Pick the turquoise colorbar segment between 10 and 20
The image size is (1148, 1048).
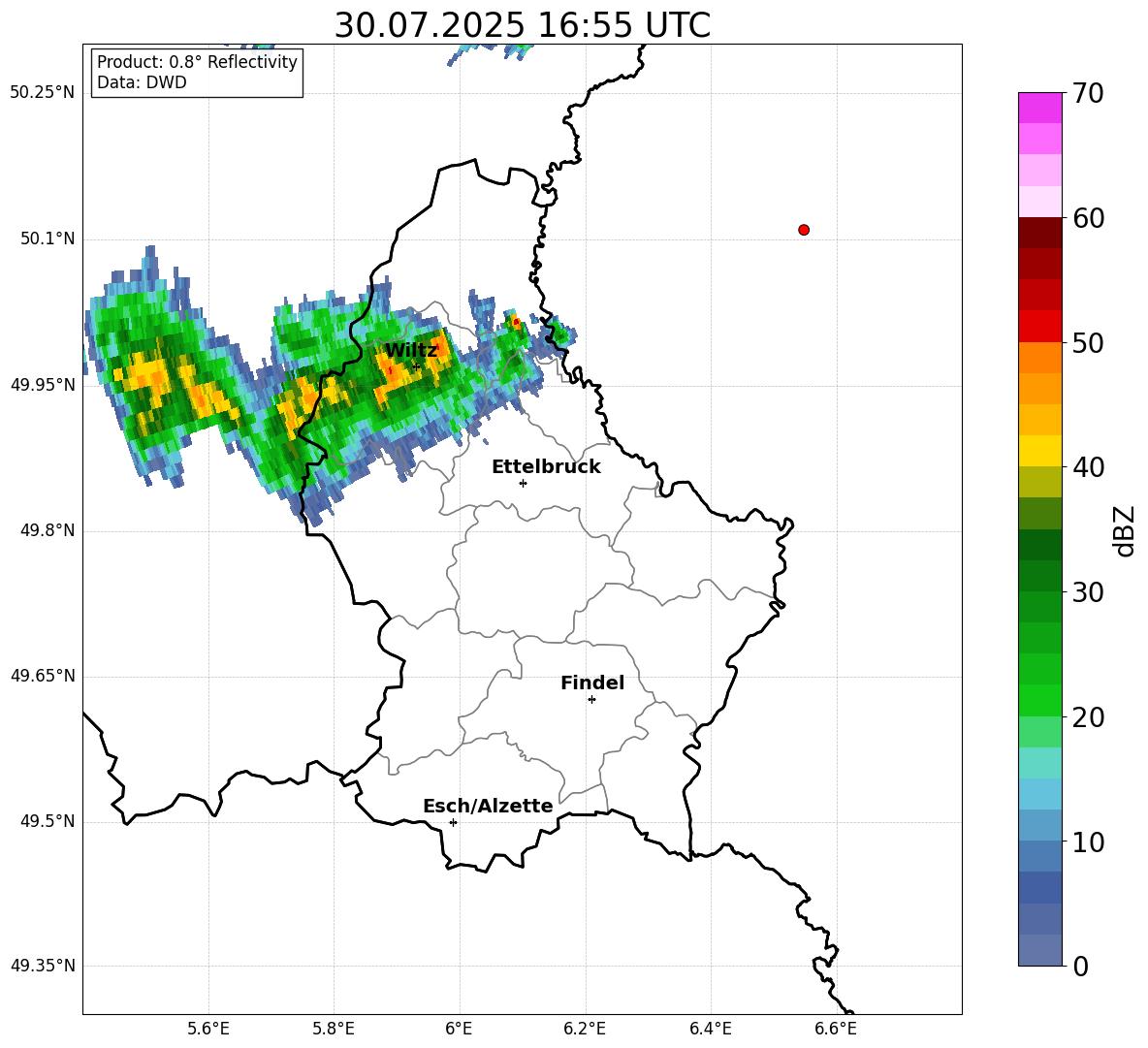coord(1039,763)
